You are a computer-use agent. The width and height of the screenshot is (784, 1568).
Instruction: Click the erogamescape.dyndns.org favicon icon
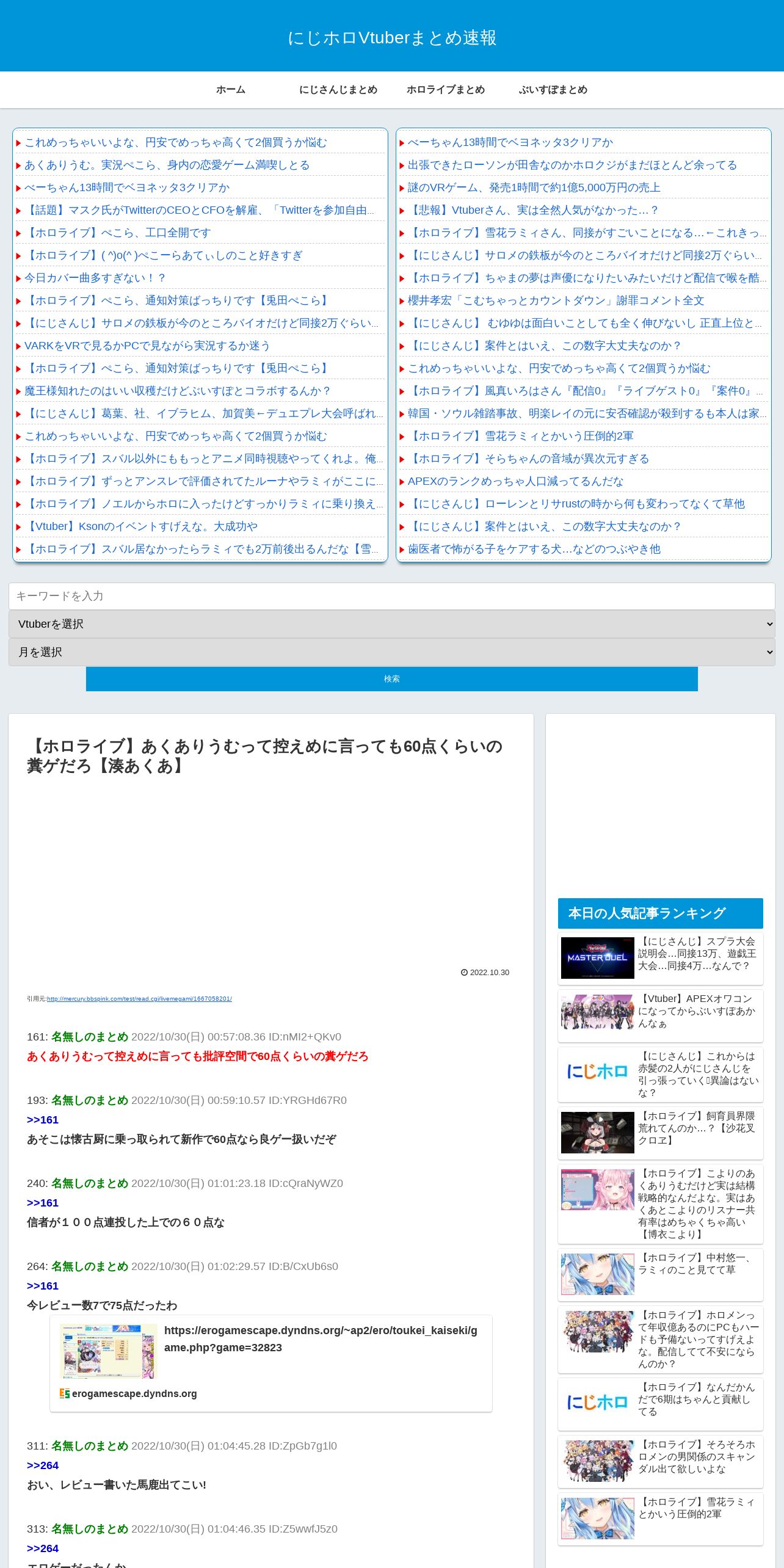click(x=65, y=1393)
